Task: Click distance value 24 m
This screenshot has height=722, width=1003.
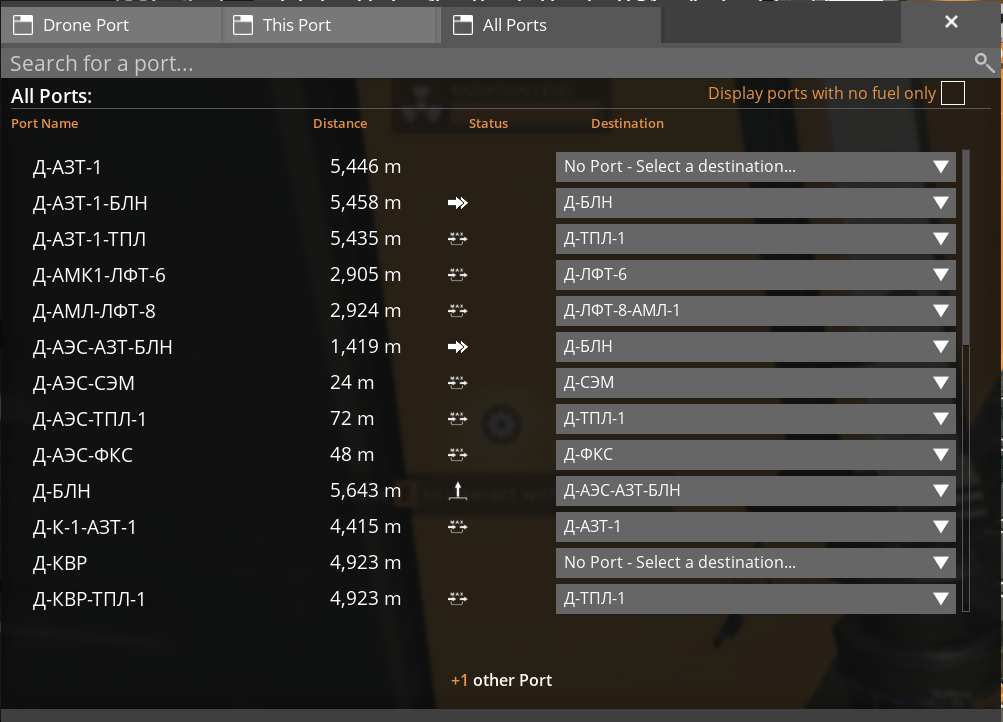Action: coord(352,382)
